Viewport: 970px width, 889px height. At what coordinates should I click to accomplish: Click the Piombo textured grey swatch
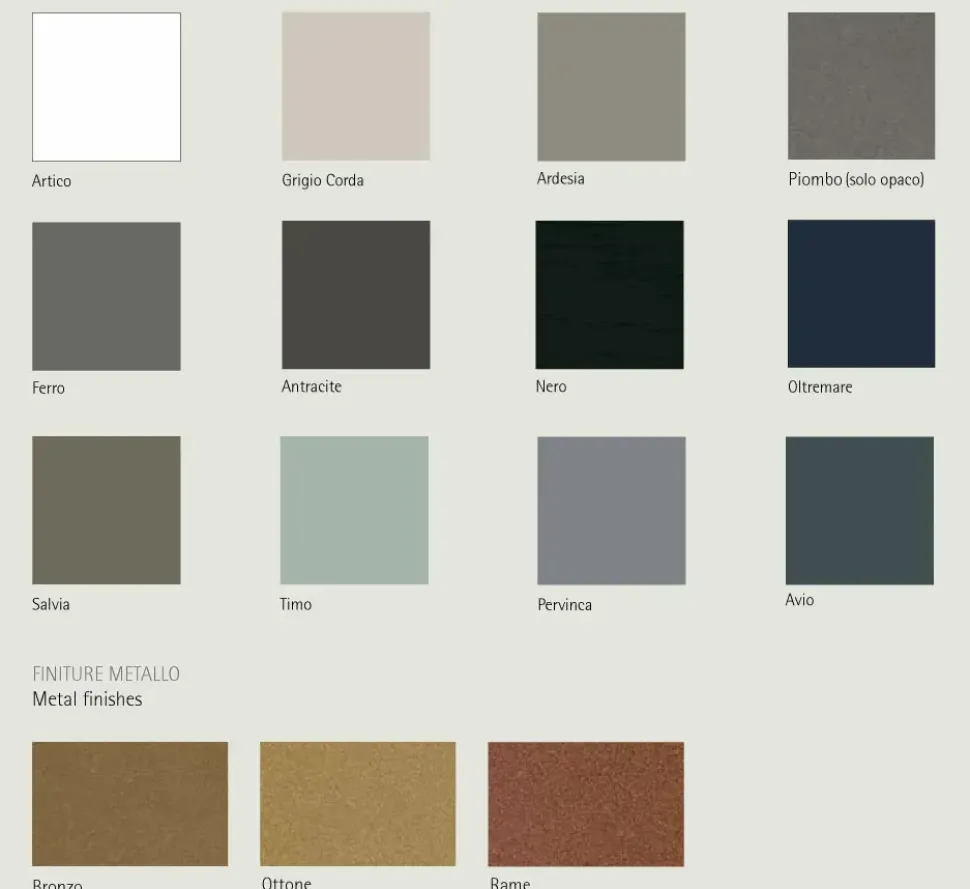(861, 86)
